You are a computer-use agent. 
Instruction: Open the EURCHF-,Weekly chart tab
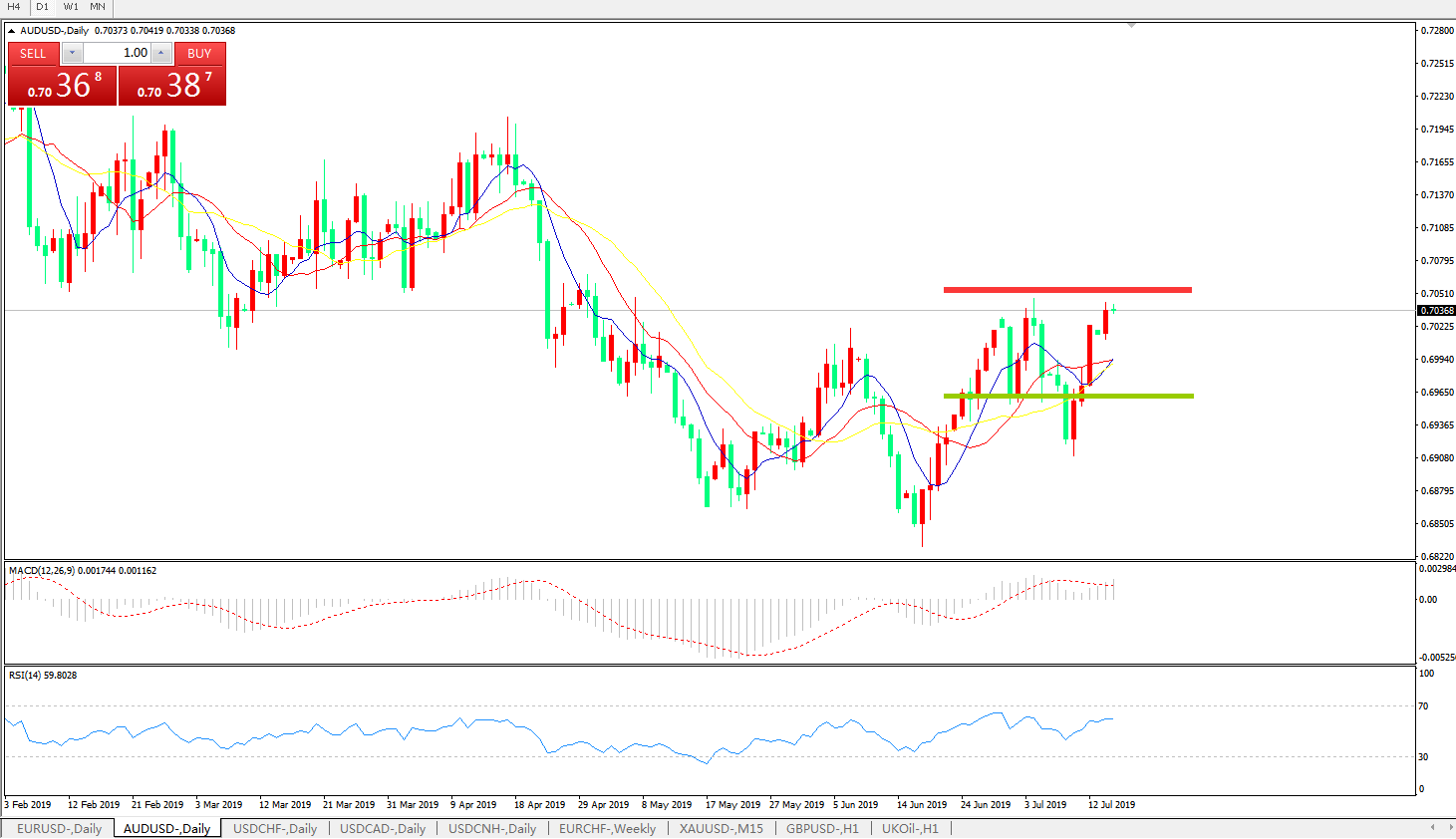(607, 828)
